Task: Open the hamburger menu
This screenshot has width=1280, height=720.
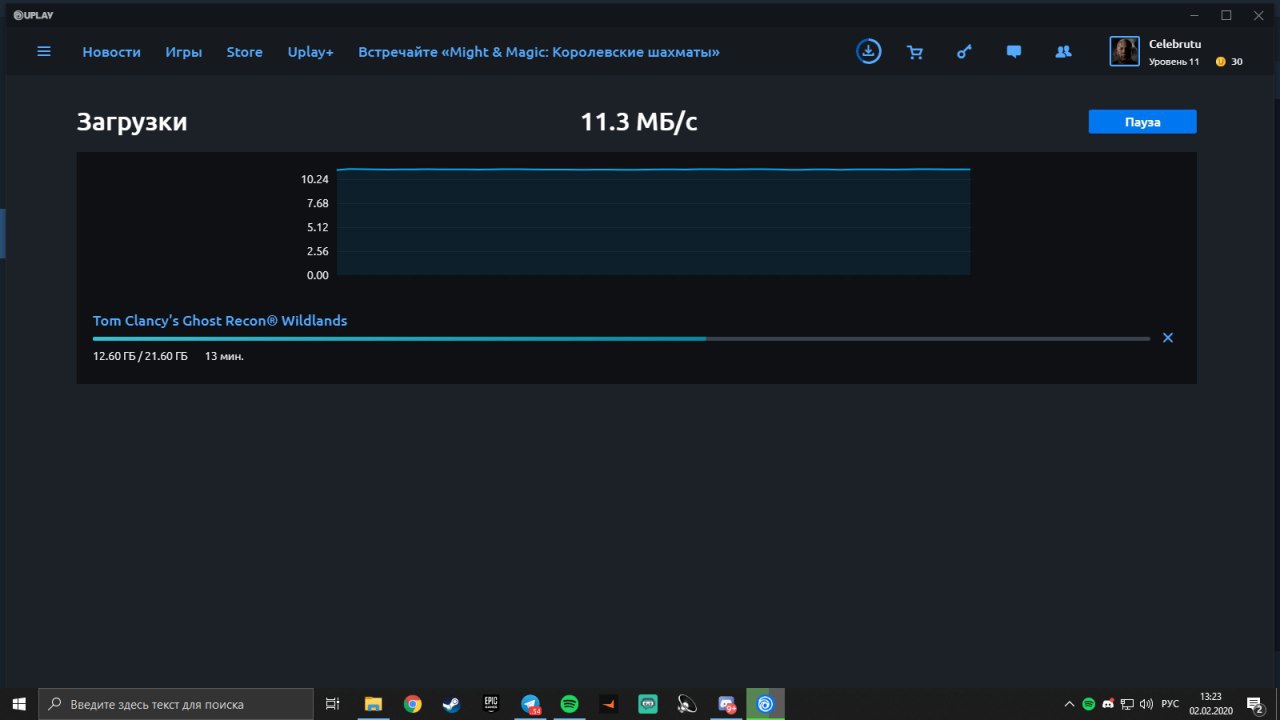Action: pos(44,51)
